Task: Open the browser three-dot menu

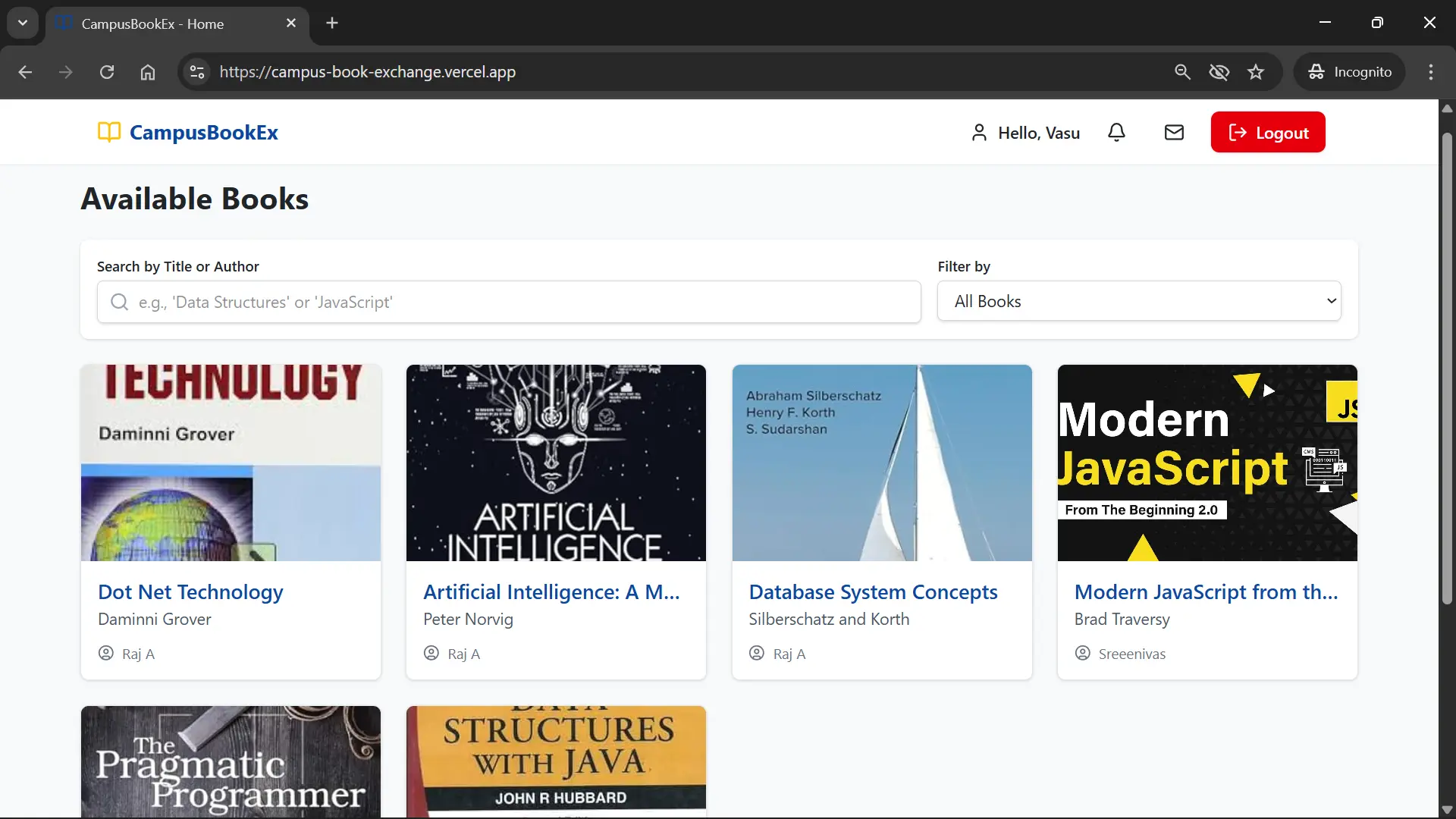Action: pyautogui.click(x=1431, y=72)
